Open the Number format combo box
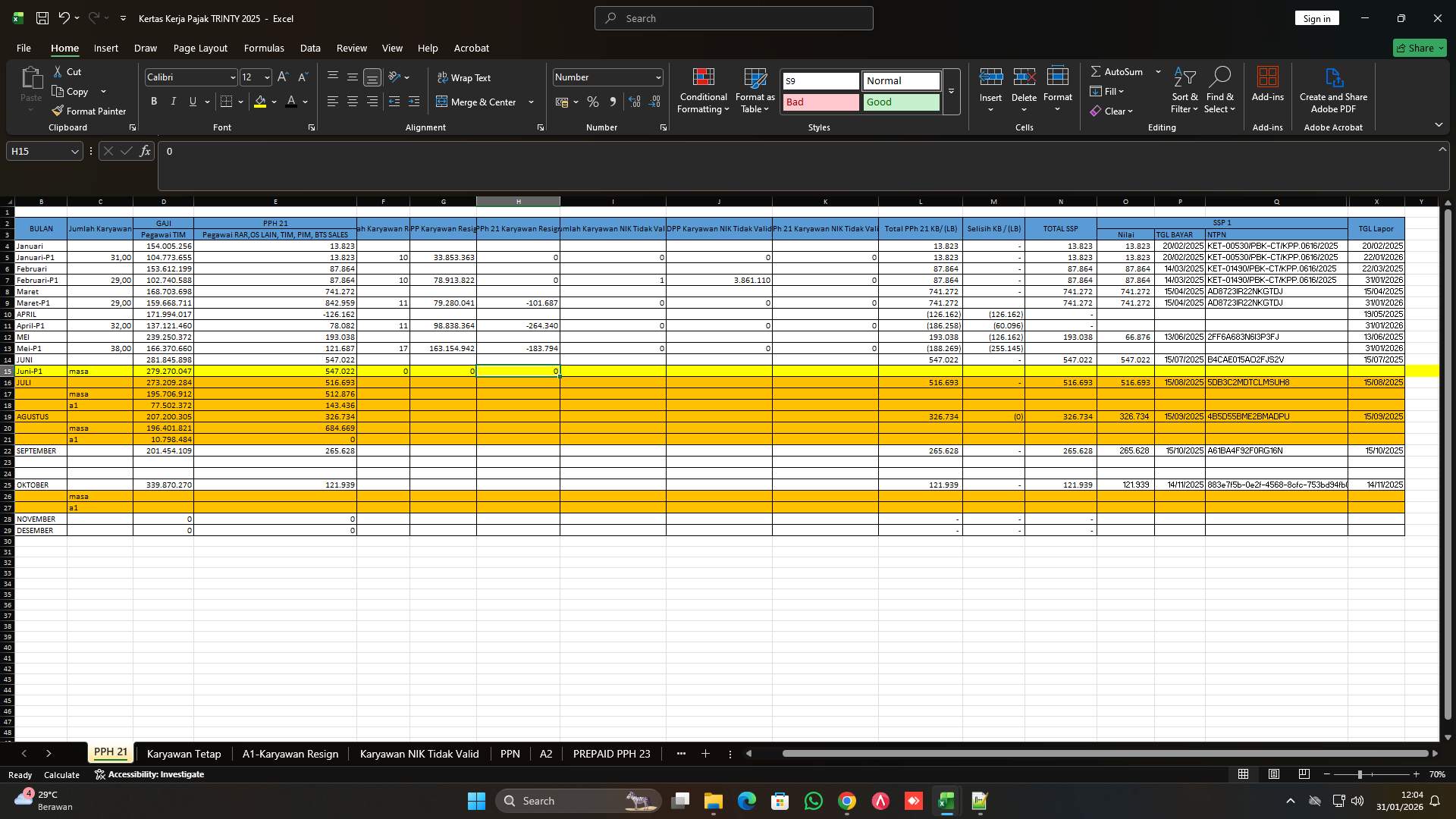The height and width of the screenshot is (819, 1456). [x=607, y=77]
